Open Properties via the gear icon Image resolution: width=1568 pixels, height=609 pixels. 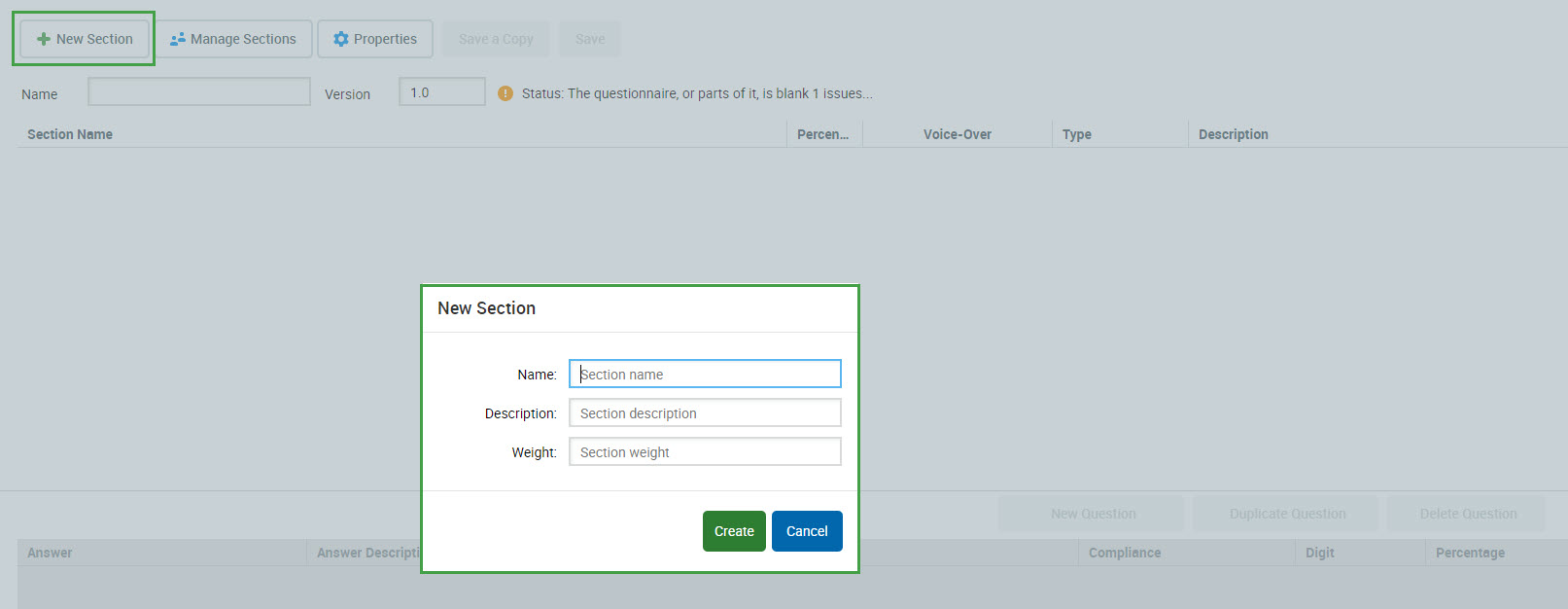[340, 39]
